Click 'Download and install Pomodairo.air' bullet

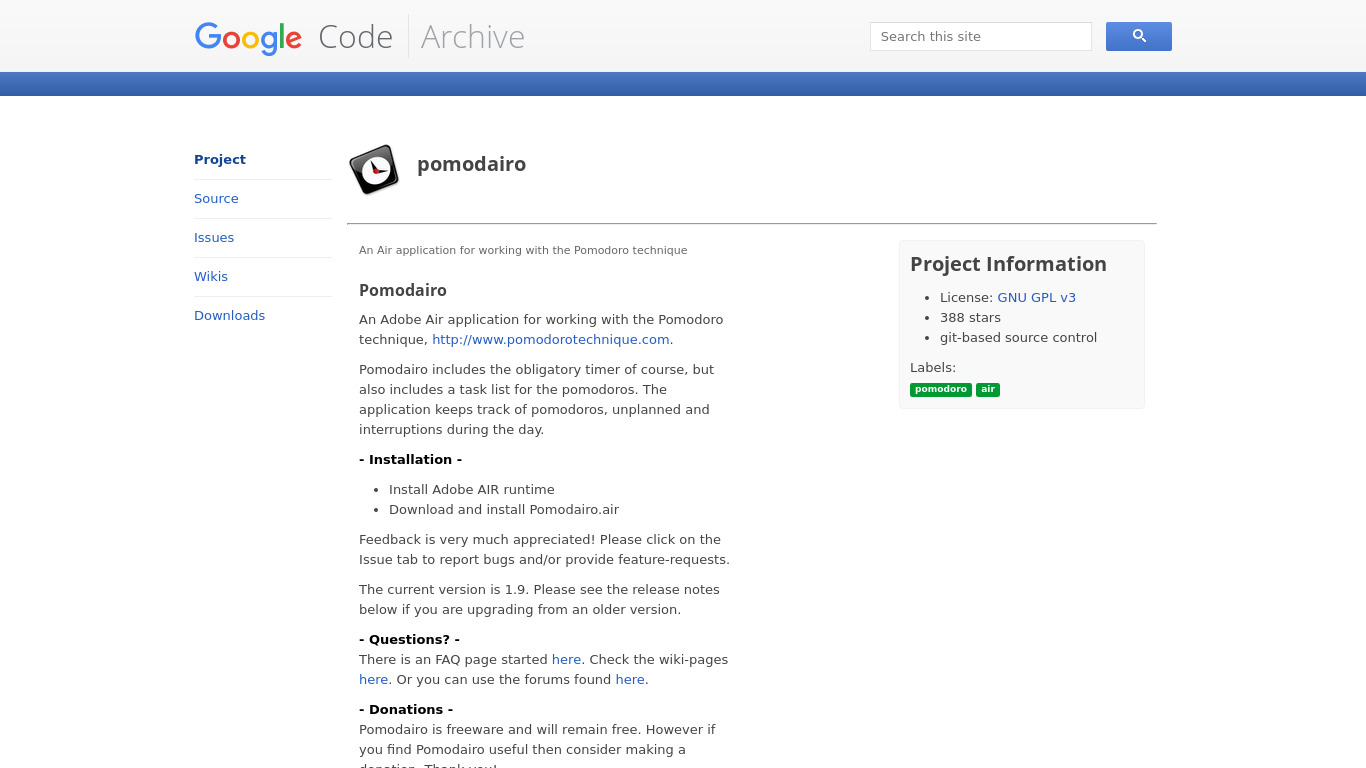point(504,510)
